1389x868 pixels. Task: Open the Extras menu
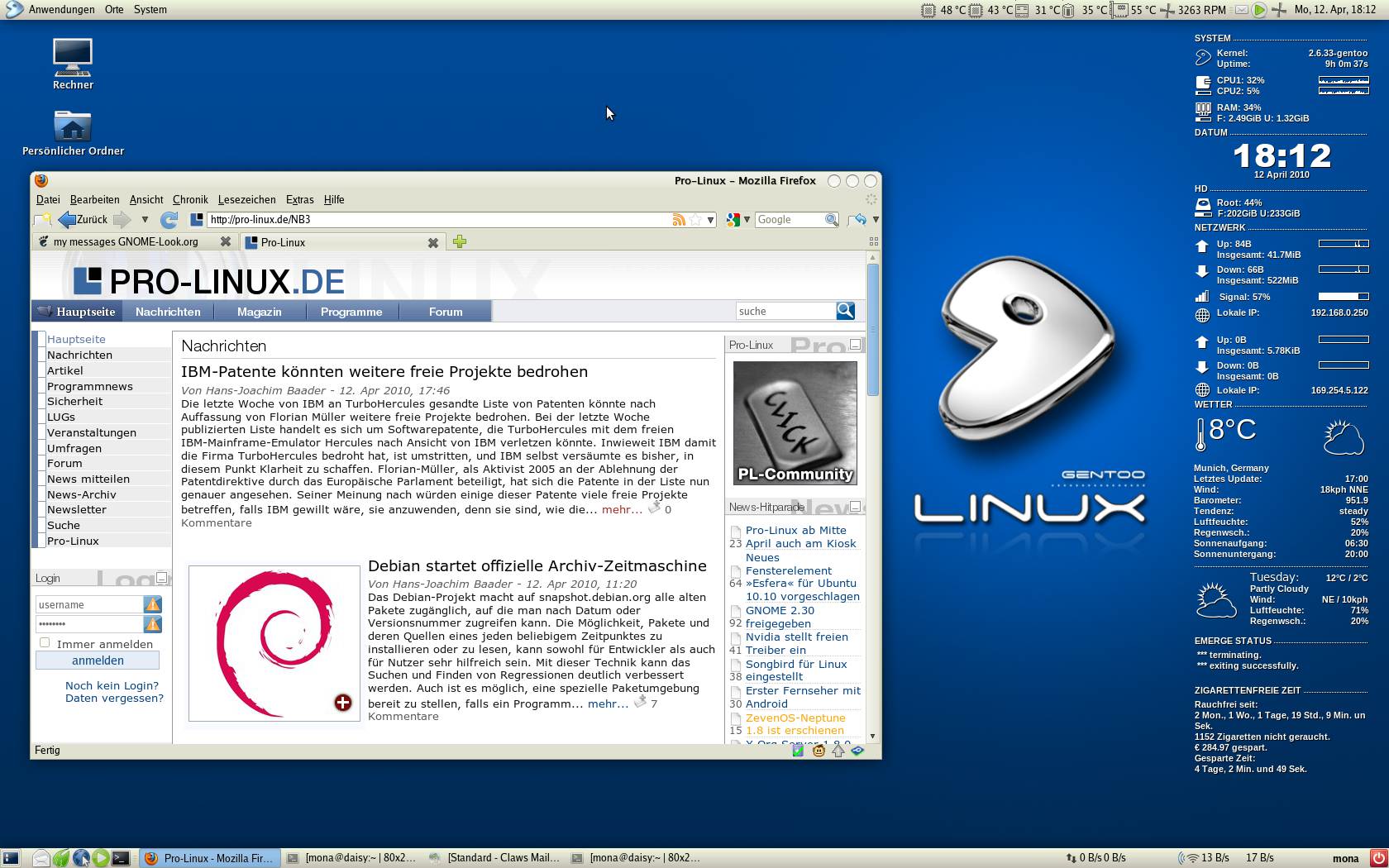(x=299, y=199)
